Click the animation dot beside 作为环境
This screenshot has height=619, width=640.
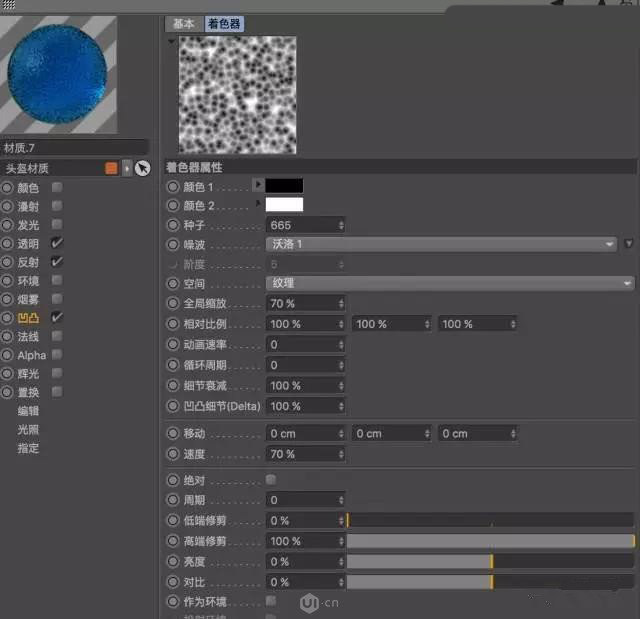[173, 601]
